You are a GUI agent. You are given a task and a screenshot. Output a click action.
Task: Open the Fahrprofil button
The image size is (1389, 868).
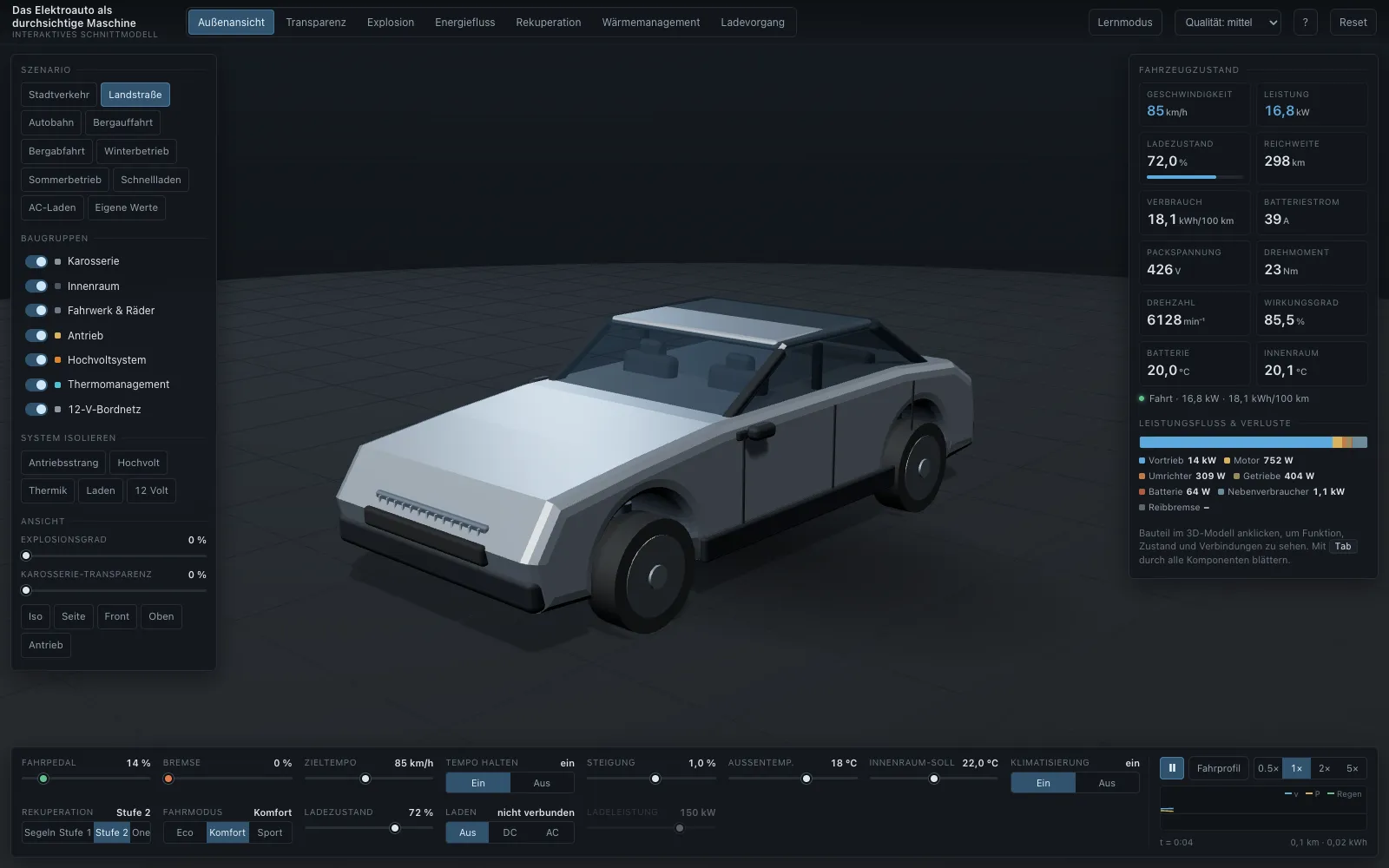[1219, 768]
